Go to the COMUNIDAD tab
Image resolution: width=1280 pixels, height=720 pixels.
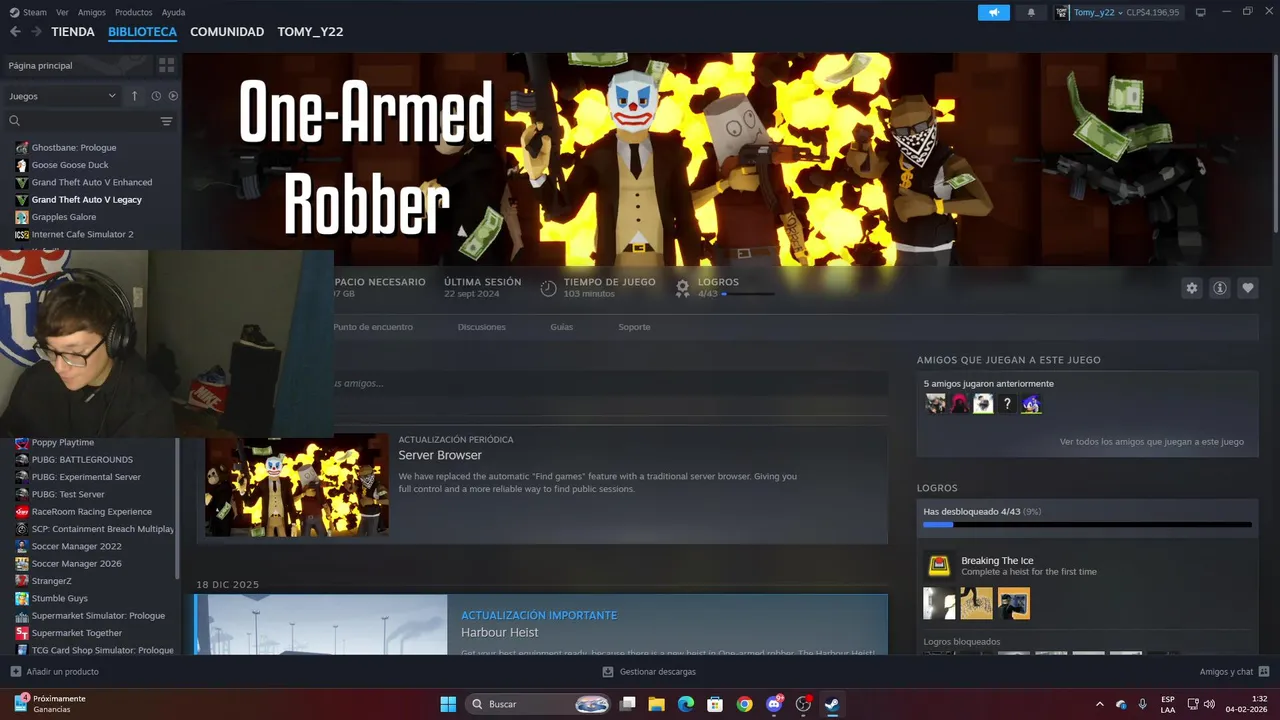click(227, 32)
